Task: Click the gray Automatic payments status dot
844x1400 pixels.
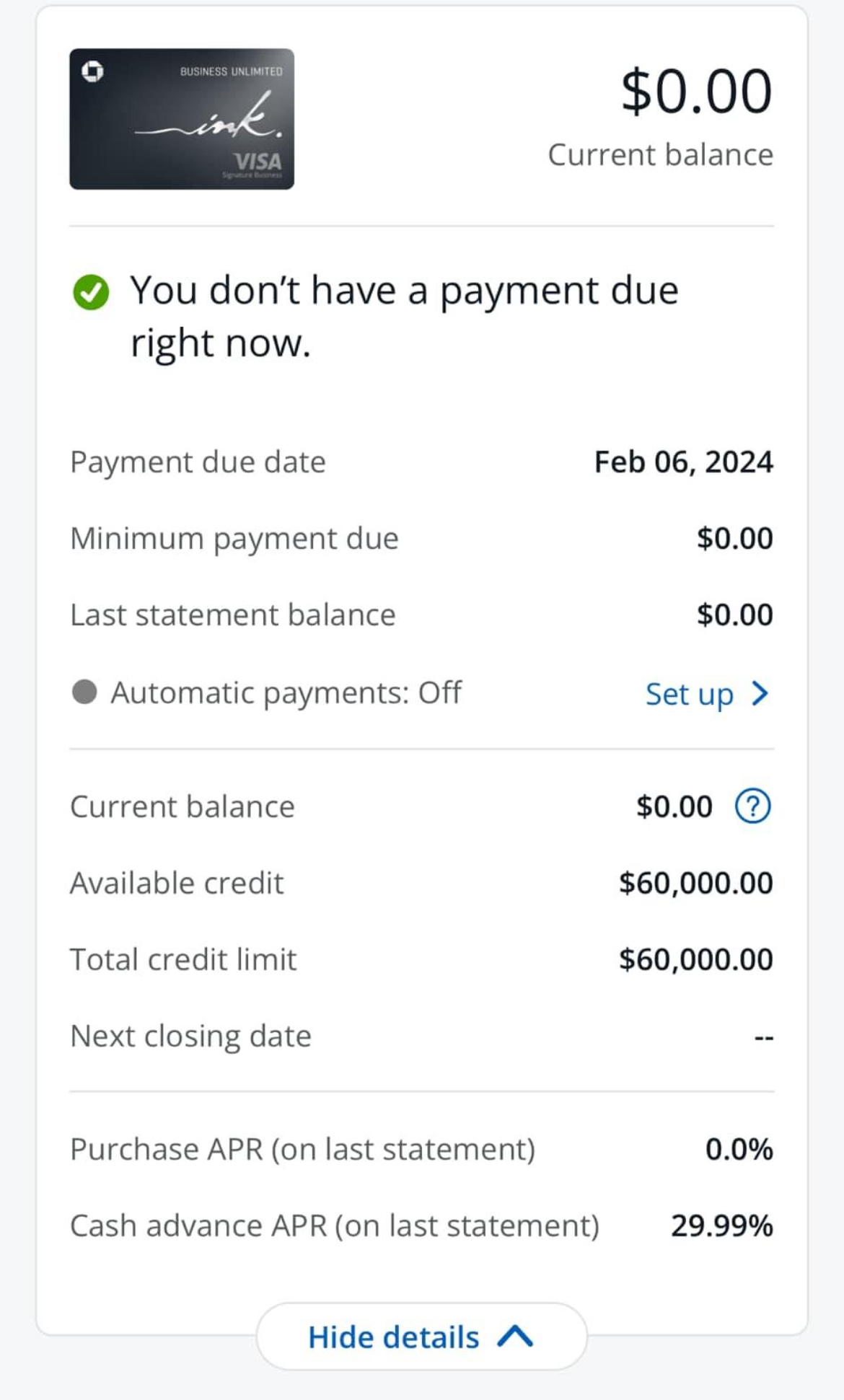Action: (84, 692)
